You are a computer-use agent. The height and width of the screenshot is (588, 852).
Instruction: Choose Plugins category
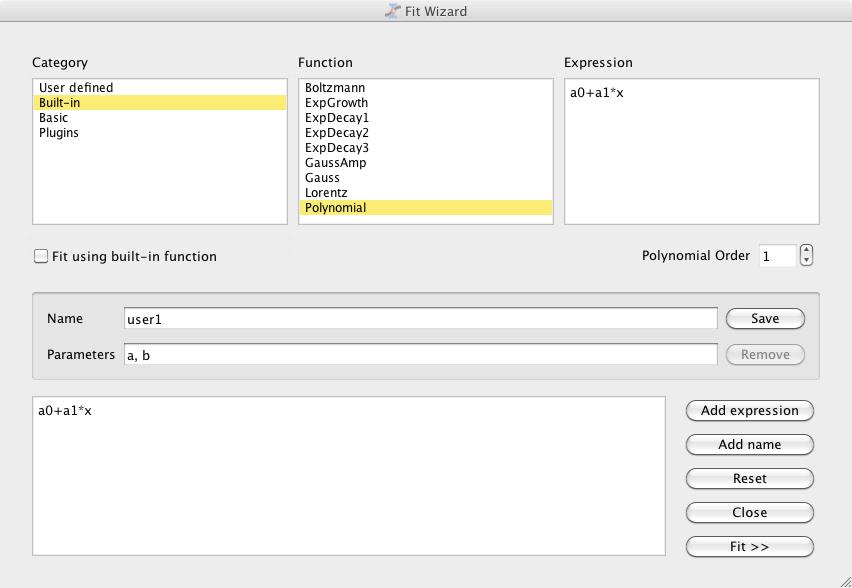[x=59, y=133]
